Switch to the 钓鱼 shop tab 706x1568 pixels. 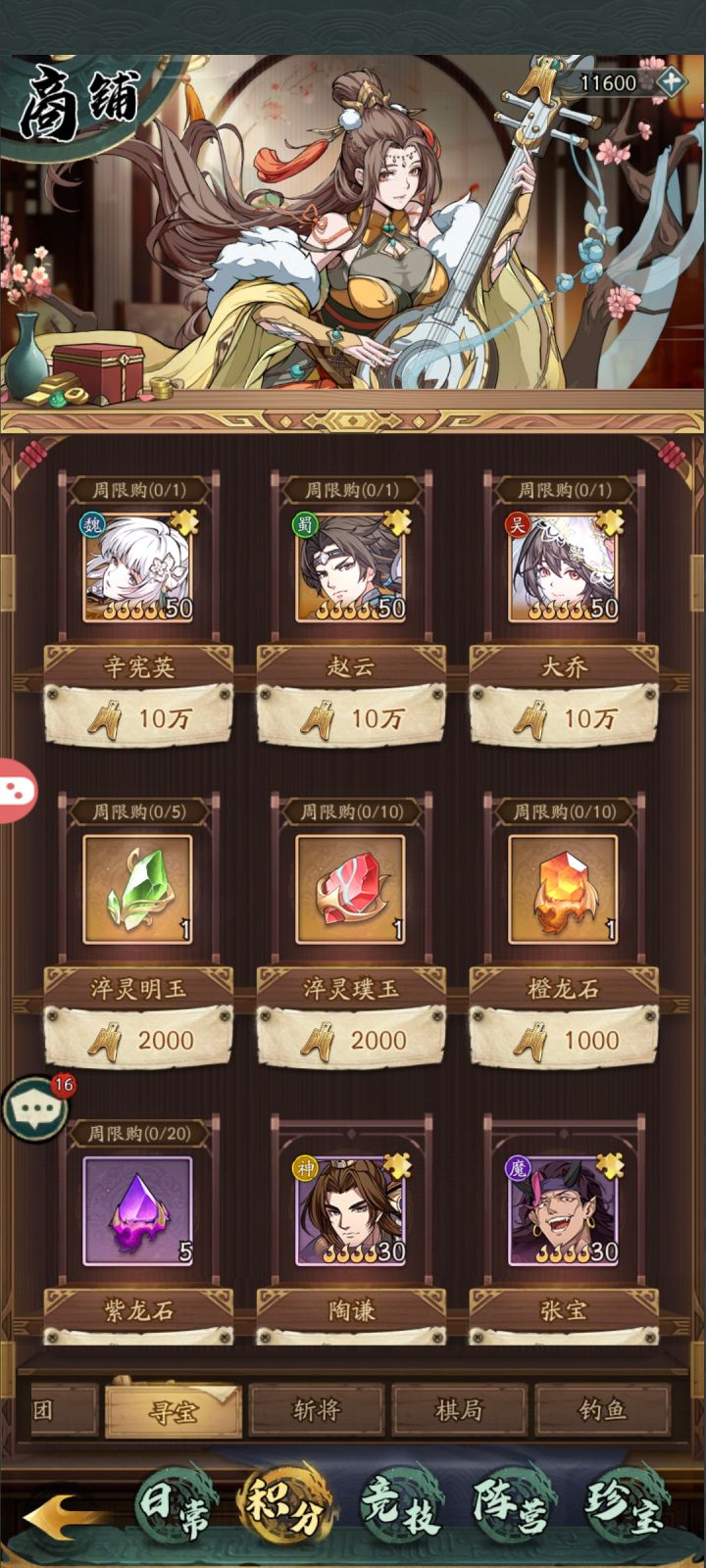(x=602, y=1410)
